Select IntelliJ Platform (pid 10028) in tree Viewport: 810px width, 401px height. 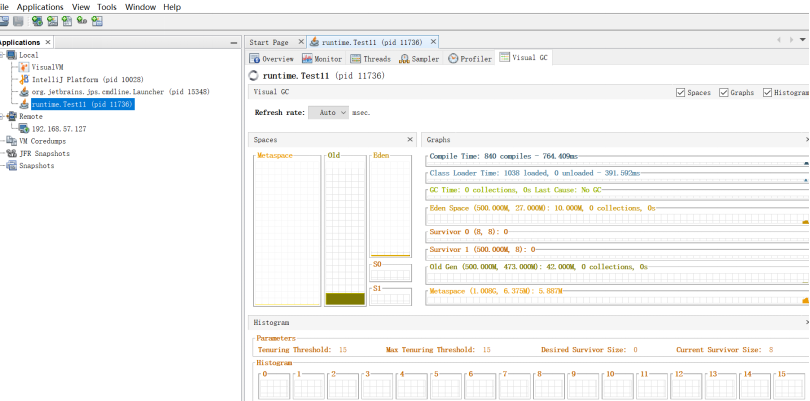pyautogui.click(x=87, y=80)
